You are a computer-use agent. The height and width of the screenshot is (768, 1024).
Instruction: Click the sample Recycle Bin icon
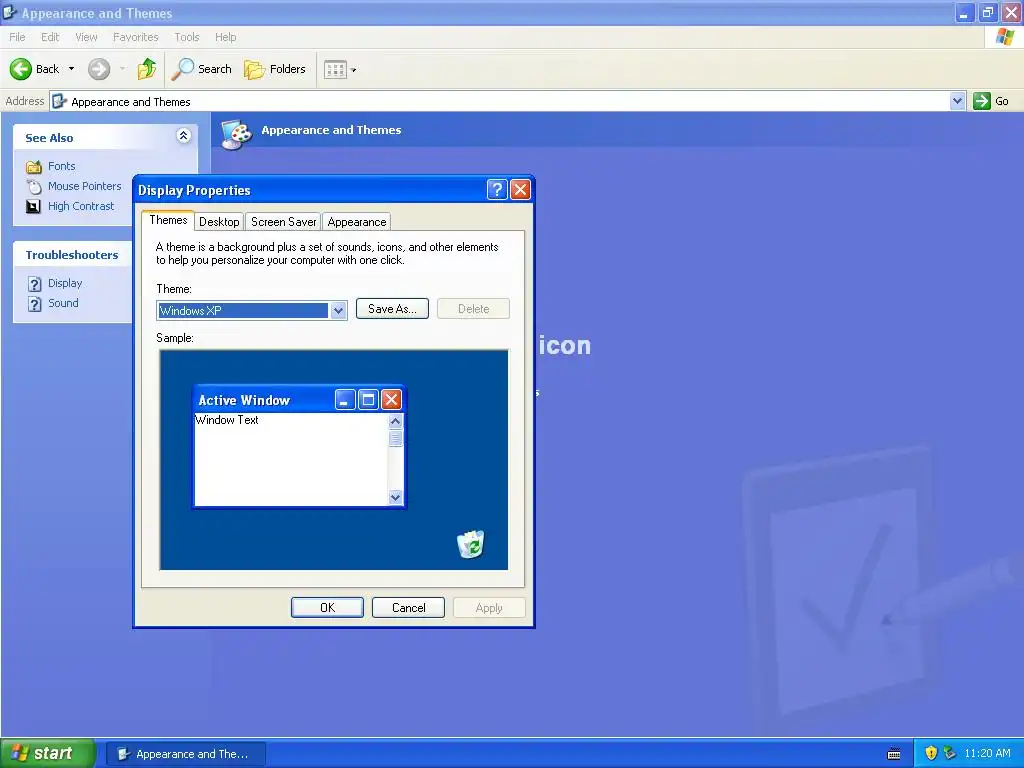tap(470, 544)
